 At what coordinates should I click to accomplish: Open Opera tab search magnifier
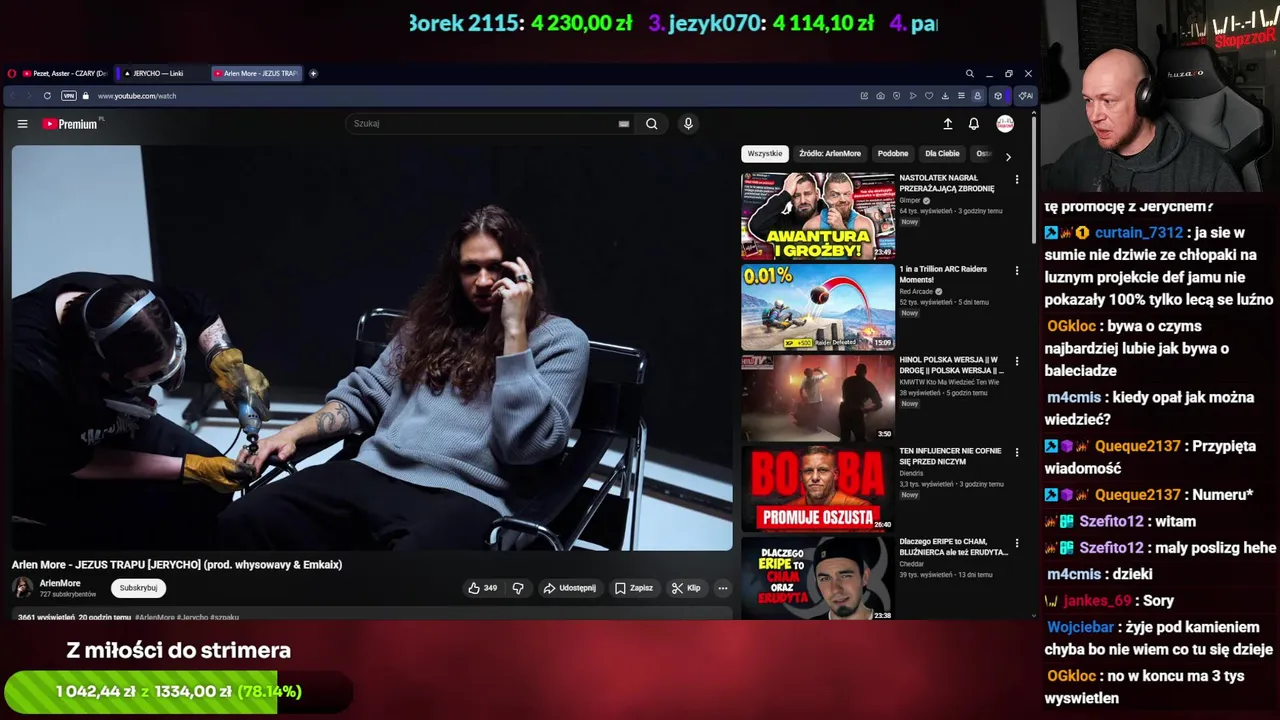pos(969,73)
